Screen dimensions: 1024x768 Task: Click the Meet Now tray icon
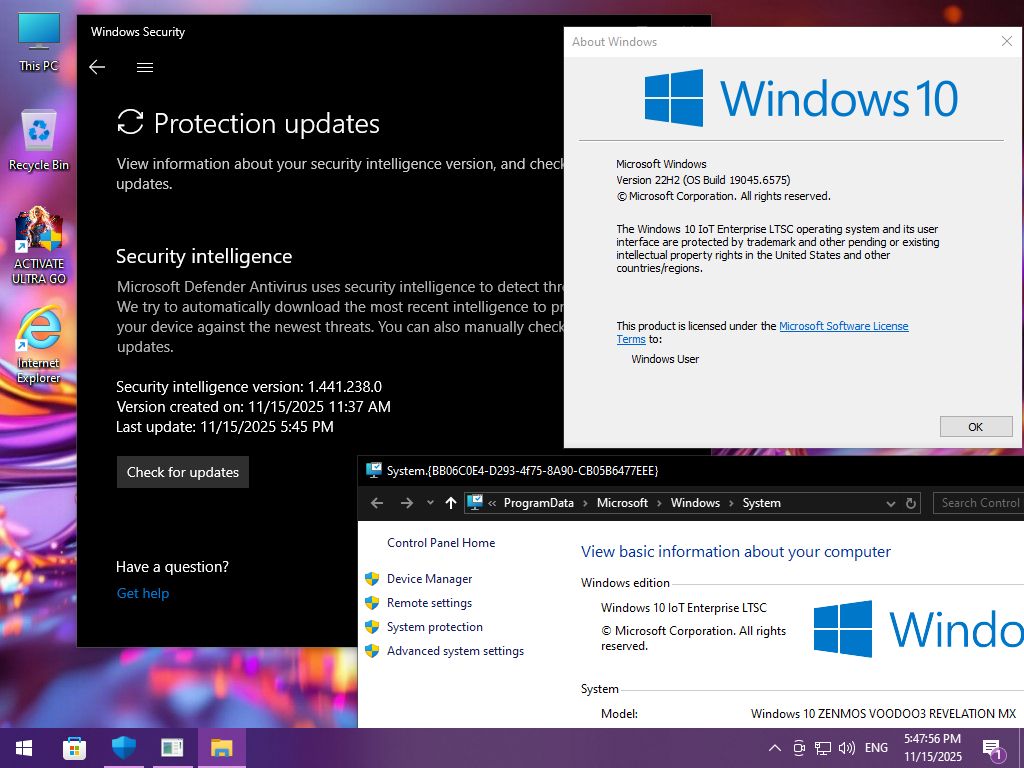[799, 748]
